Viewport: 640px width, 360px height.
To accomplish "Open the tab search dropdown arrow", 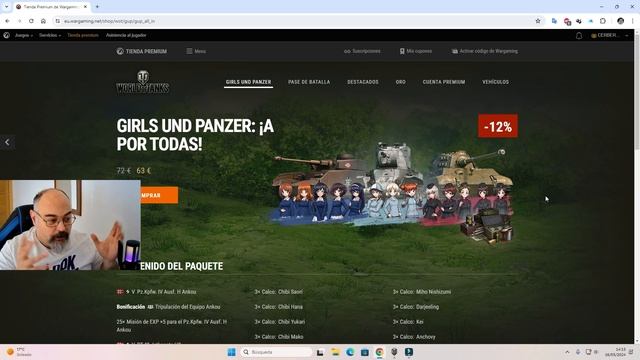I will click(6, 7).
